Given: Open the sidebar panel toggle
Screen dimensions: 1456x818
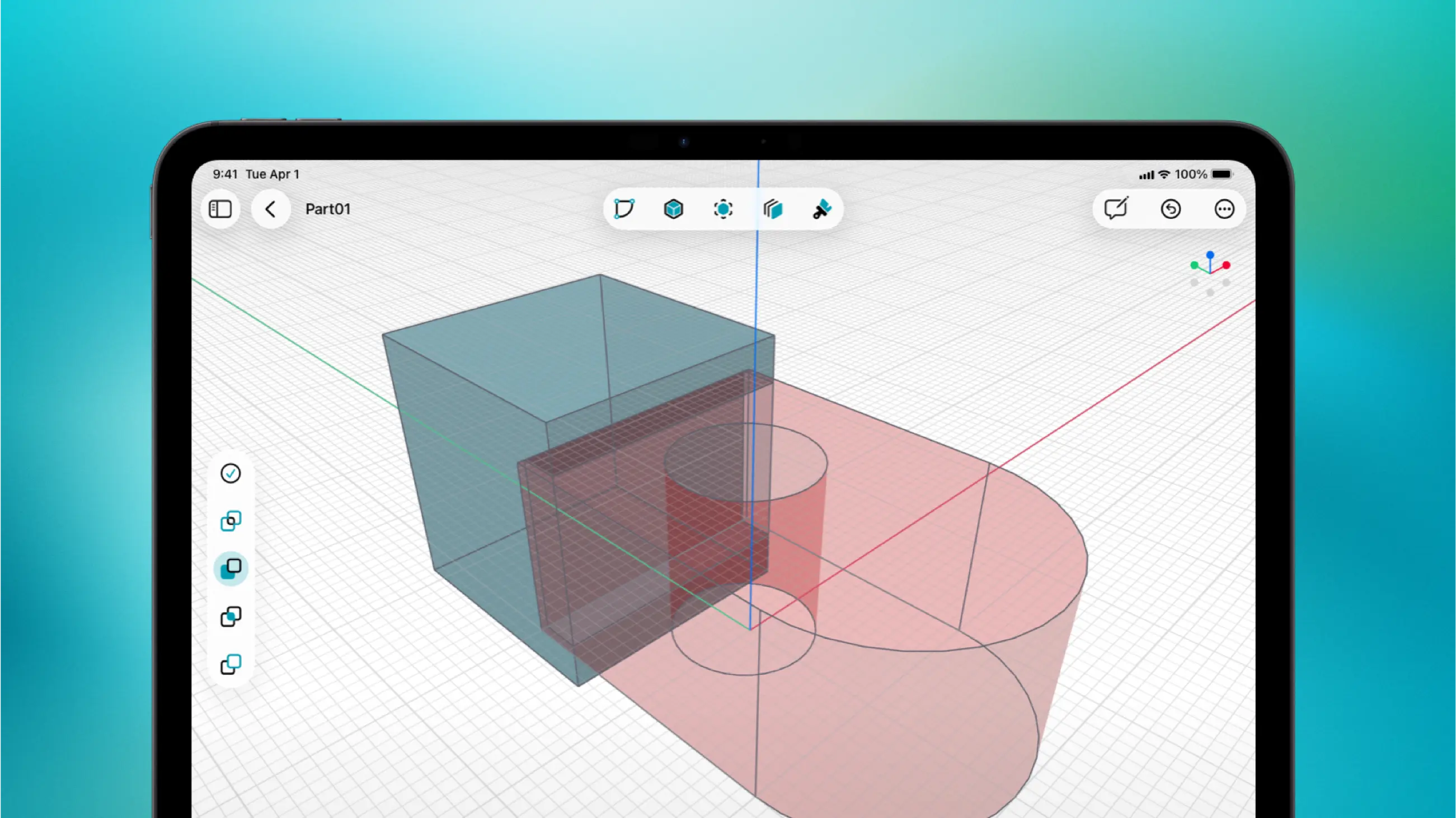Looking at the screenshot, I should [x=220, y=209].
